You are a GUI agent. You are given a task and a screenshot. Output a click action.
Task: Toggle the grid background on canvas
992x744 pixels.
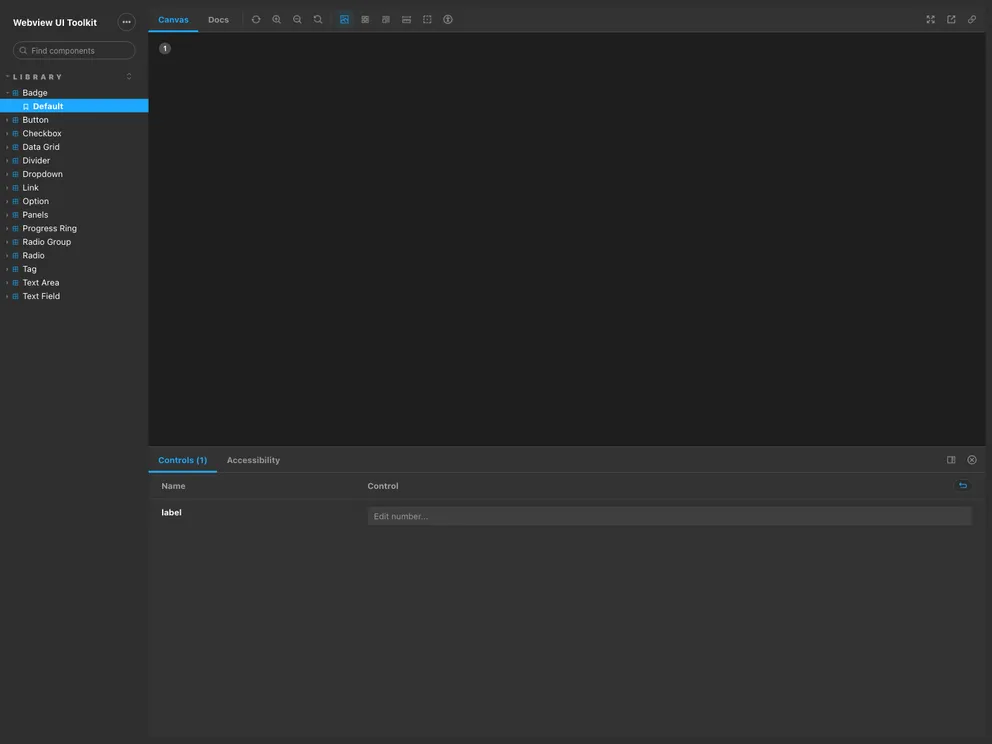click(365, 20)
